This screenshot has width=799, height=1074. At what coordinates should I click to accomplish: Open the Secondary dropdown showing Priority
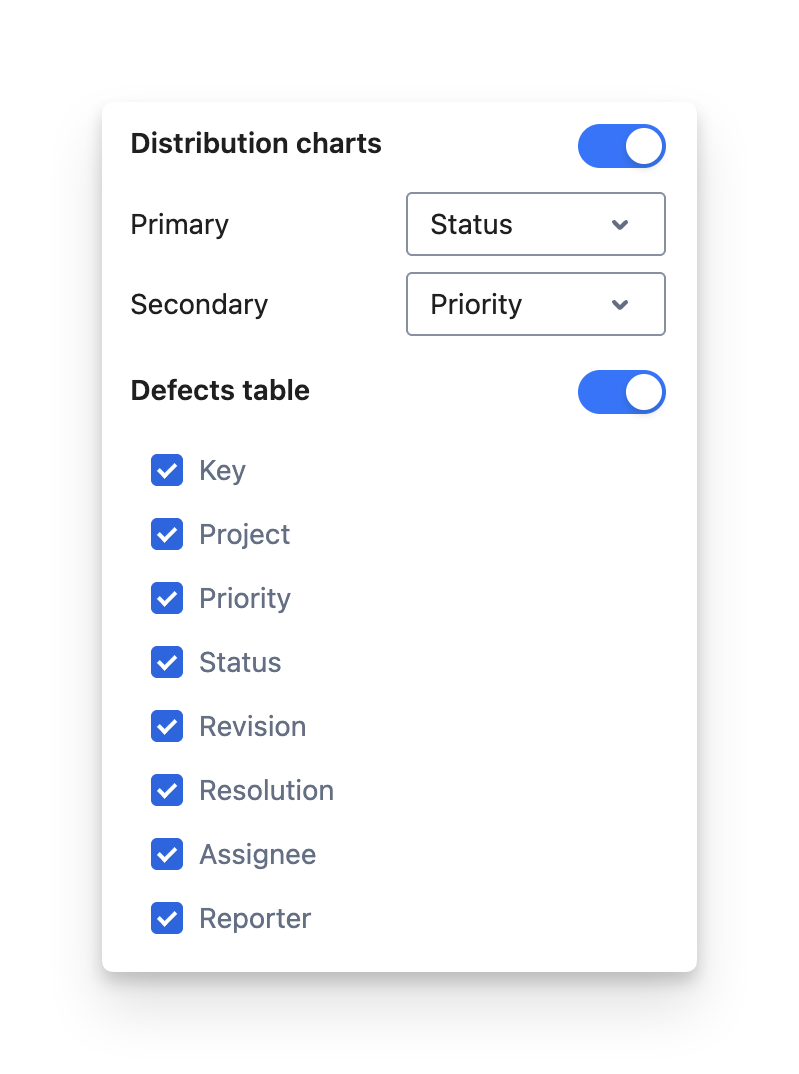(535, 304)
